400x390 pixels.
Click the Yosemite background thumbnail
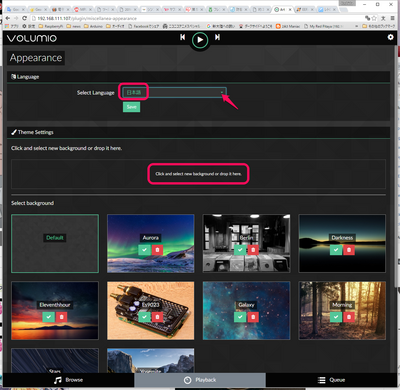(x=151, y=361)
